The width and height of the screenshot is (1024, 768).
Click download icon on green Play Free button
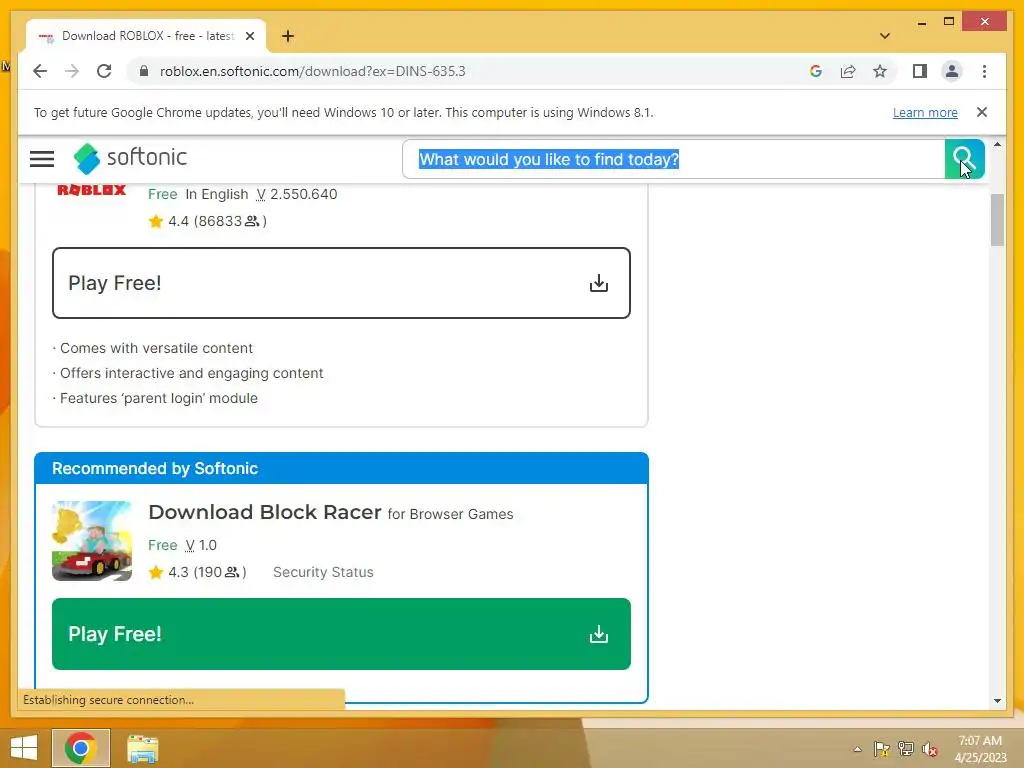click(599, 634)
